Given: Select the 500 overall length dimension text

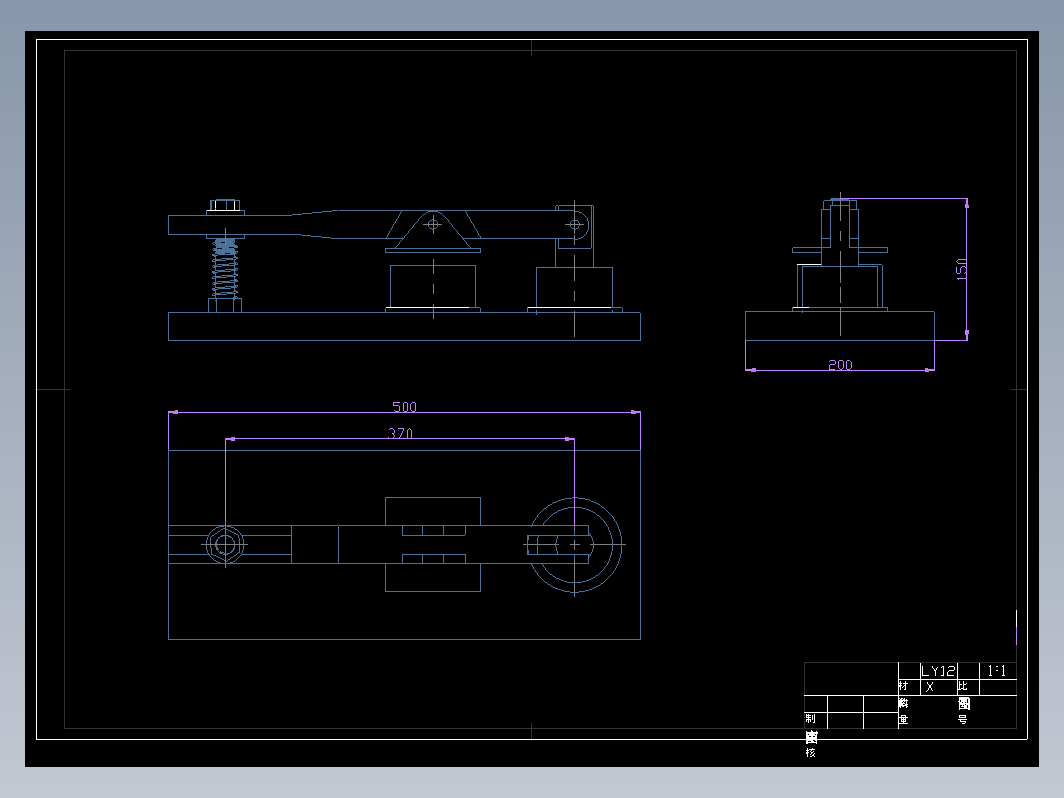Looking at the screenshot, I should coord(404,406).
